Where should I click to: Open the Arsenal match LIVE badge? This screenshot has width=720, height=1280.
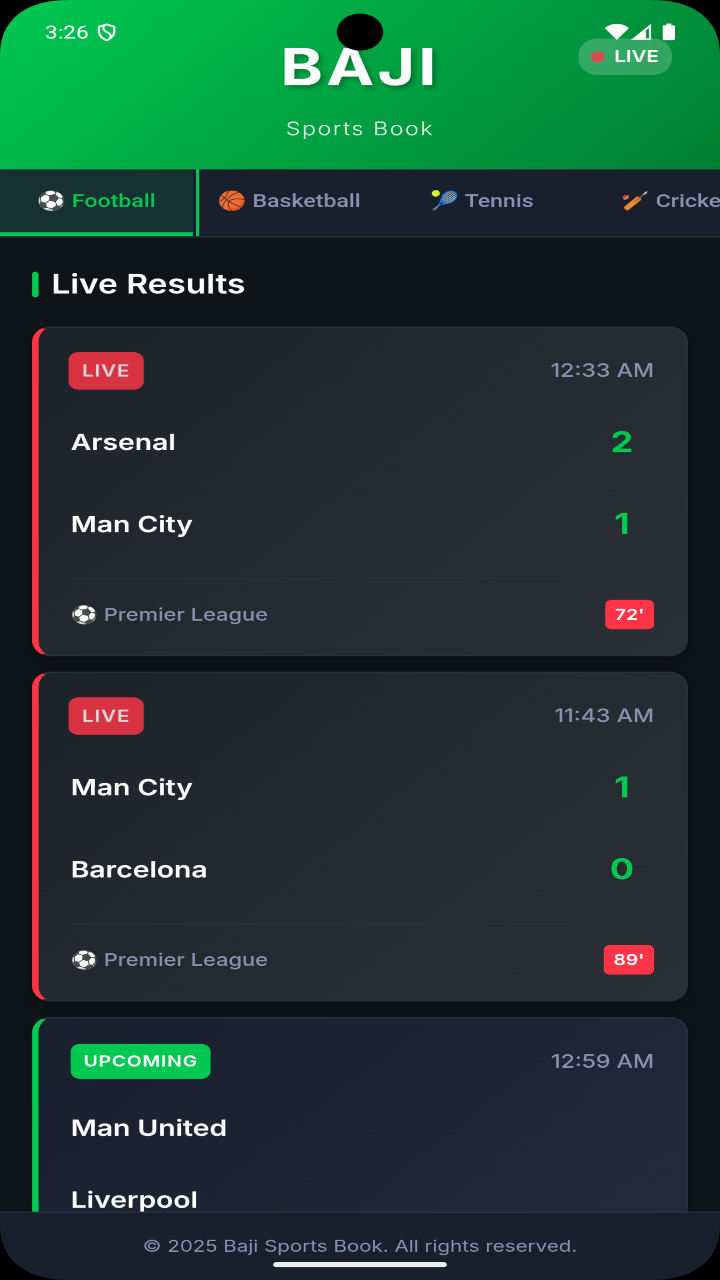tap(106, 371)
